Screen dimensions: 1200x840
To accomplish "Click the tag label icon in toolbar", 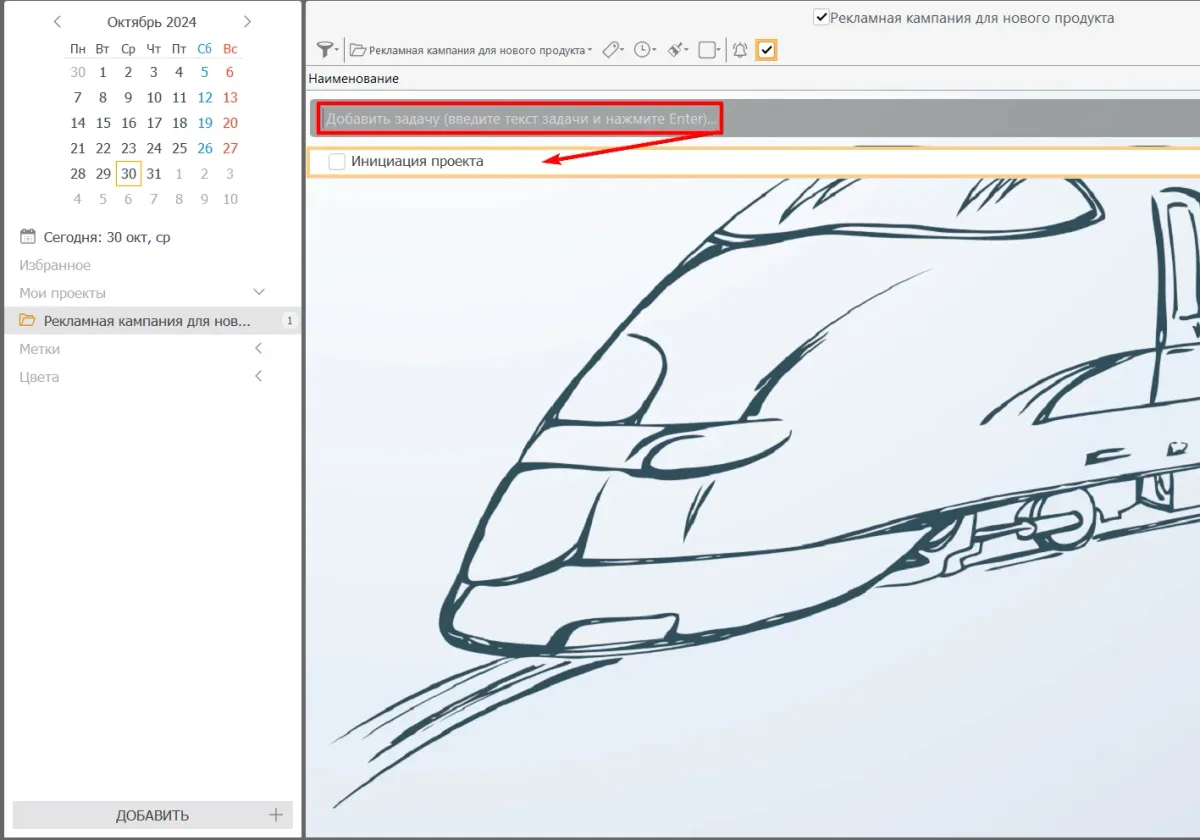I will click(x=612, y=50).
